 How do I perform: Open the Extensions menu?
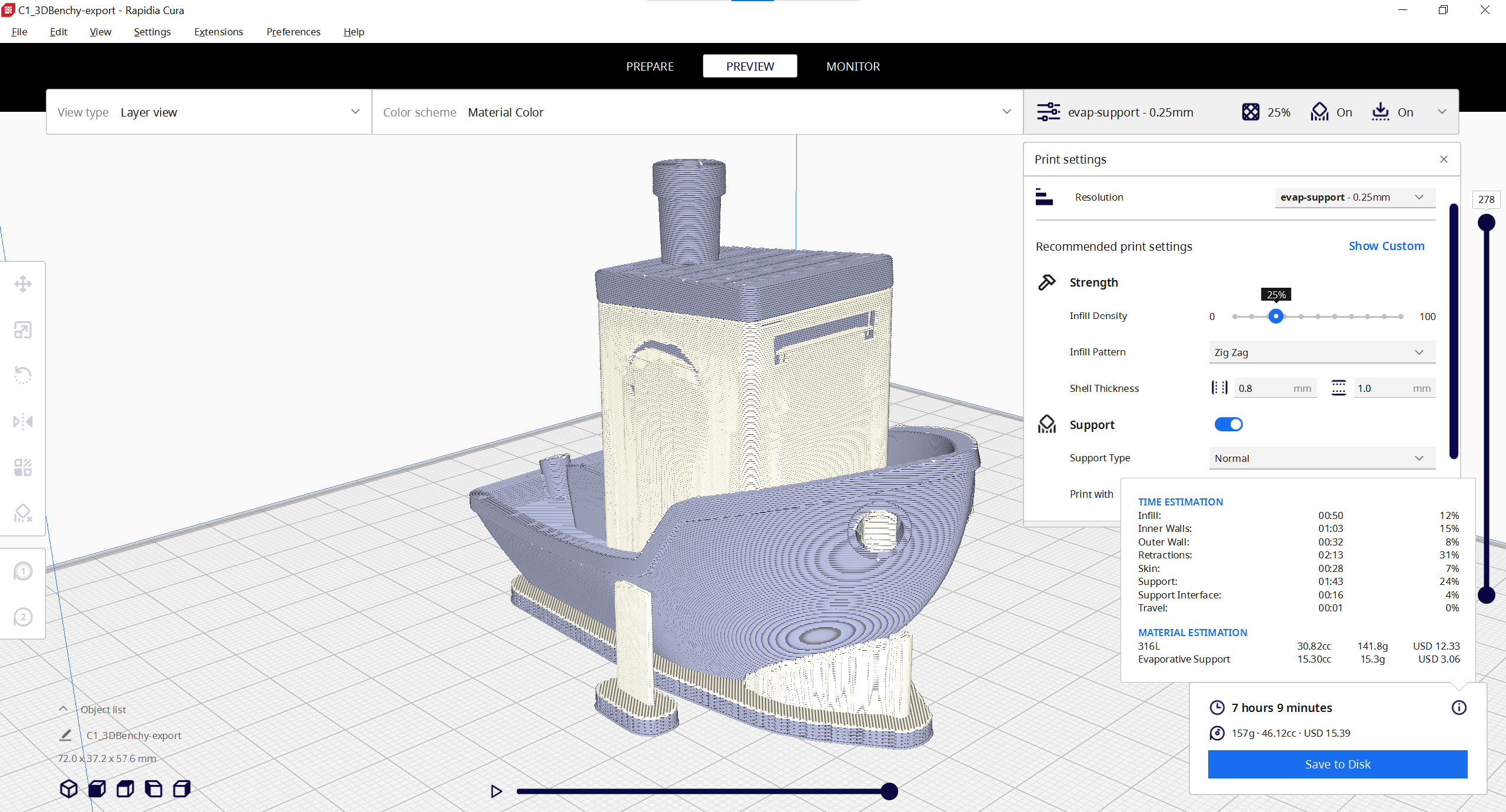[x=218, y=32]
